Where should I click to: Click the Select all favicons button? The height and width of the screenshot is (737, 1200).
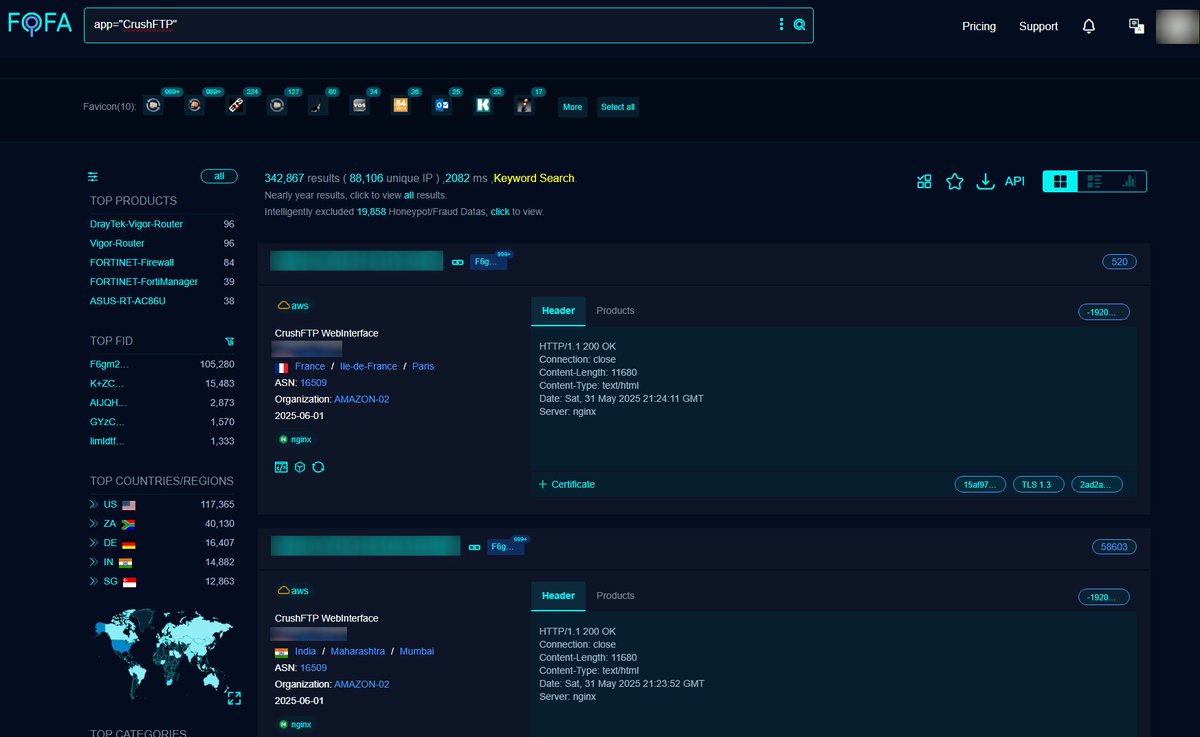coord(617,106)
